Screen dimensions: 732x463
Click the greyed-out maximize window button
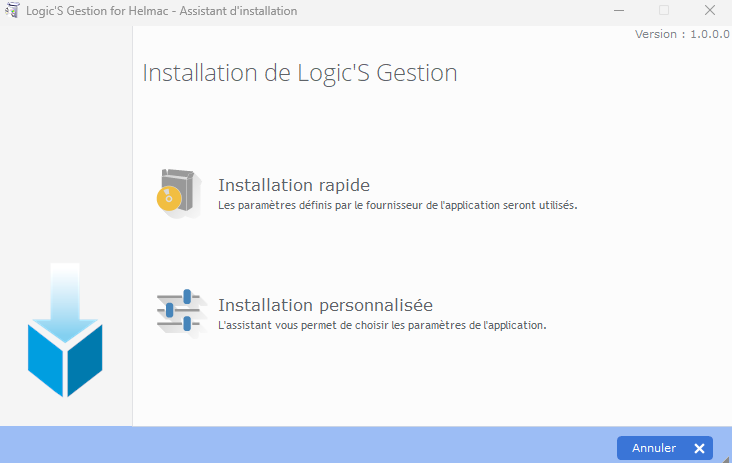[x=664, y=11]
